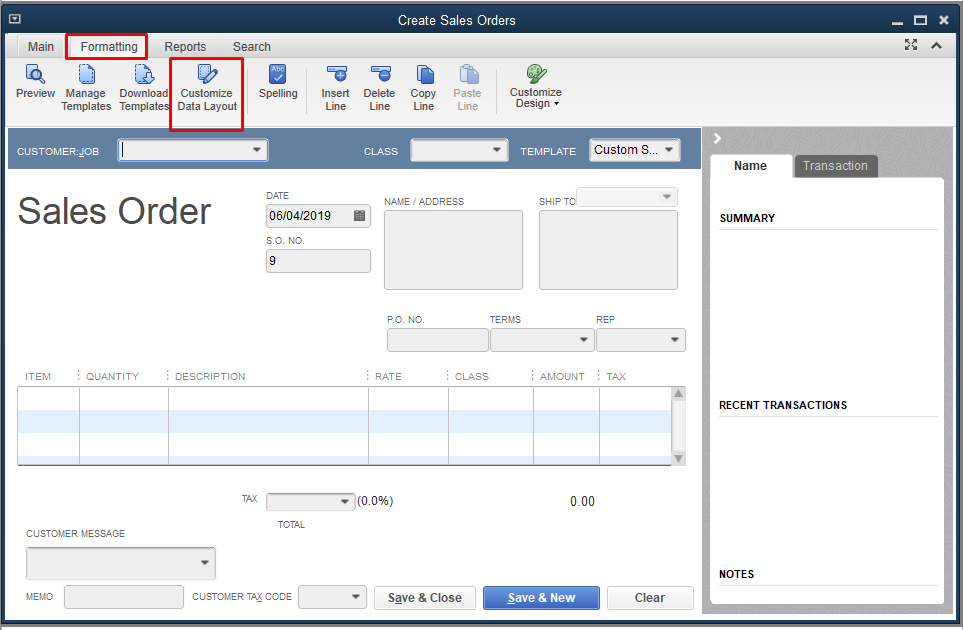Open the Template dropdown
This screenshot has height=630, width=963.
click(669, 150)
